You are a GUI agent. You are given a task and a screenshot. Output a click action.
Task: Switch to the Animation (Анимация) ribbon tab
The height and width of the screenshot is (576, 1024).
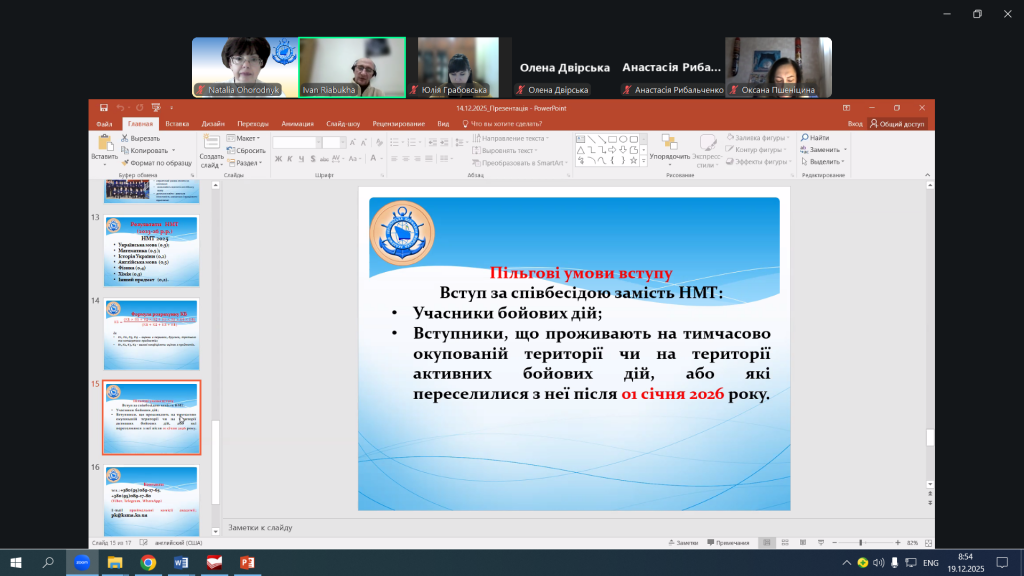[x=297, y=123]
